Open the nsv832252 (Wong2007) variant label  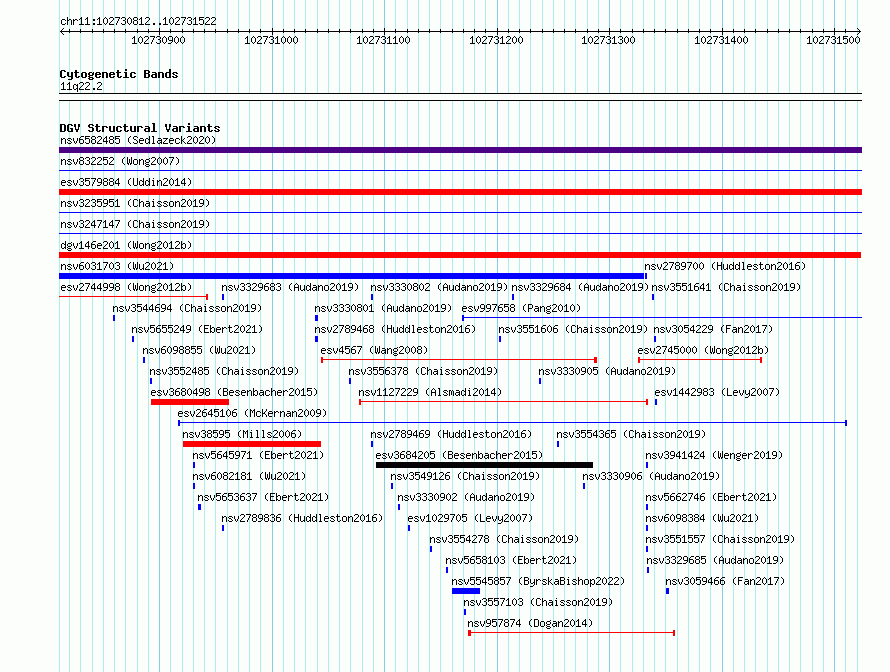click(x=120, y=161)
